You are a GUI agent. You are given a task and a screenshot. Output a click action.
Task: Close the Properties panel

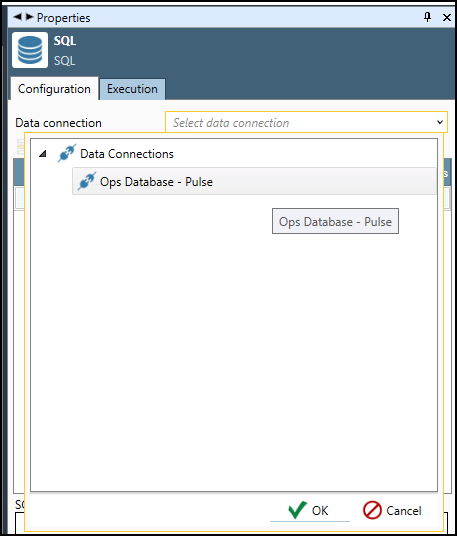click(x=446, y=17)
